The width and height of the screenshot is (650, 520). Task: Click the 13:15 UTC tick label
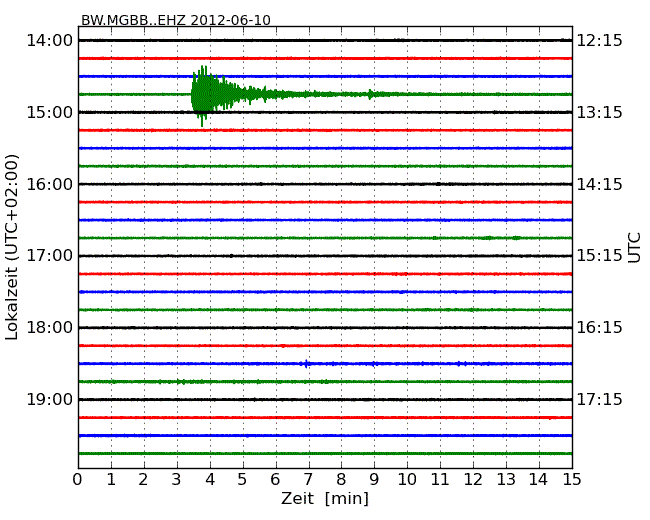click(x=600, y=112)
